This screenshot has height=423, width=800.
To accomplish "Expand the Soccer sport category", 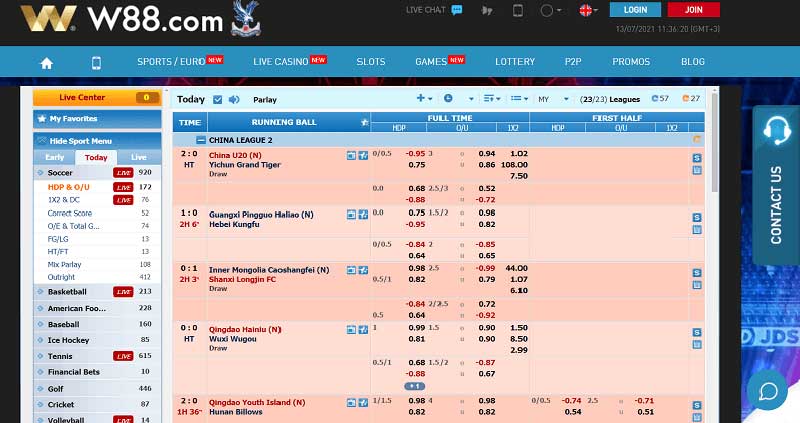I will tap(60, 173).
